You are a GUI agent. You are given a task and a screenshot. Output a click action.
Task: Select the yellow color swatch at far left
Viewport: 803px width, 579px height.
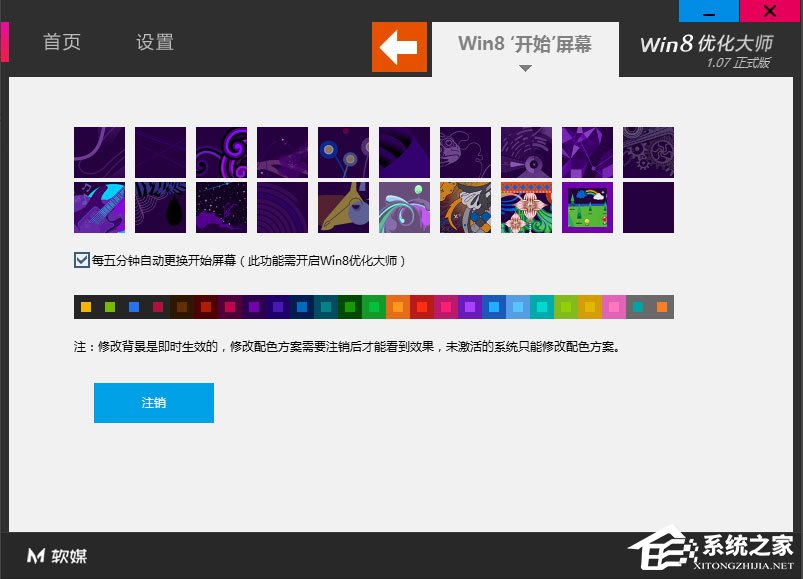click(x=85, y=305)
